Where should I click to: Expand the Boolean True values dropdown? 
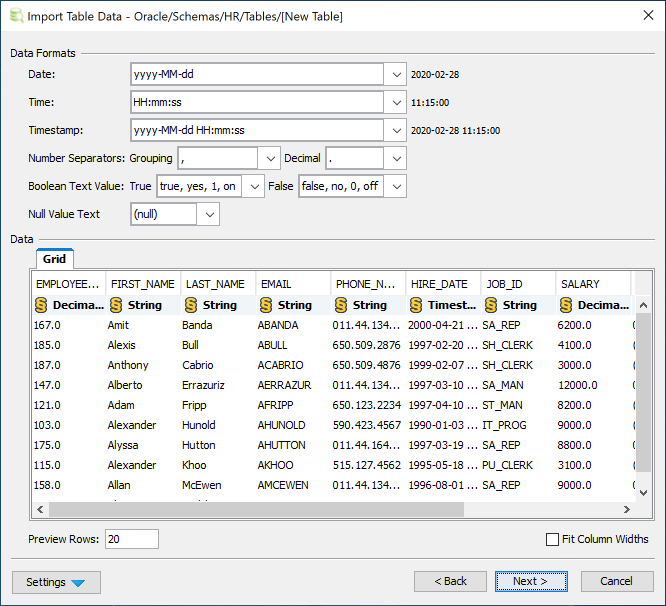pos(253,186)
